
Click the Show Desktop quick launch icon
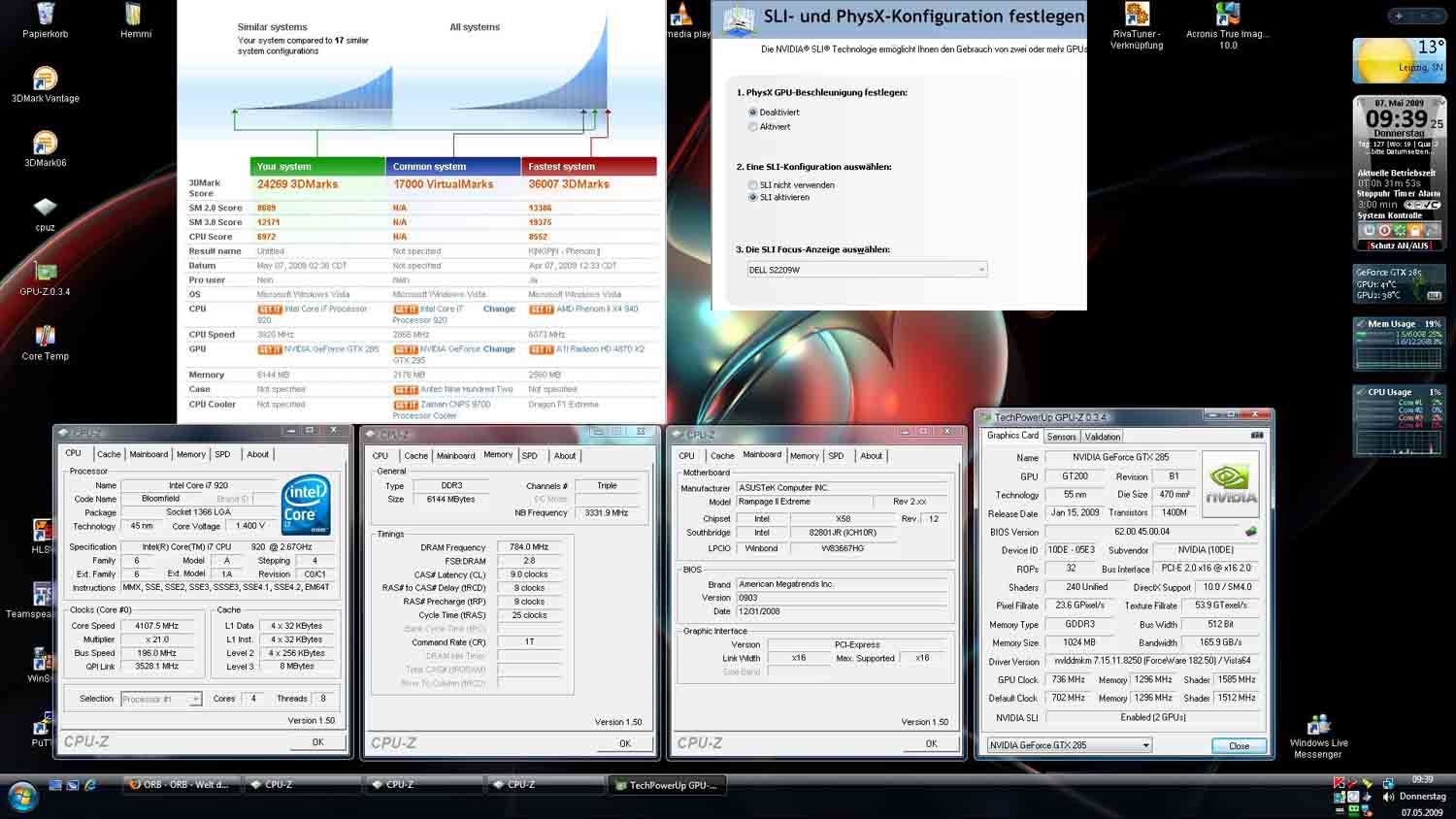55,785
